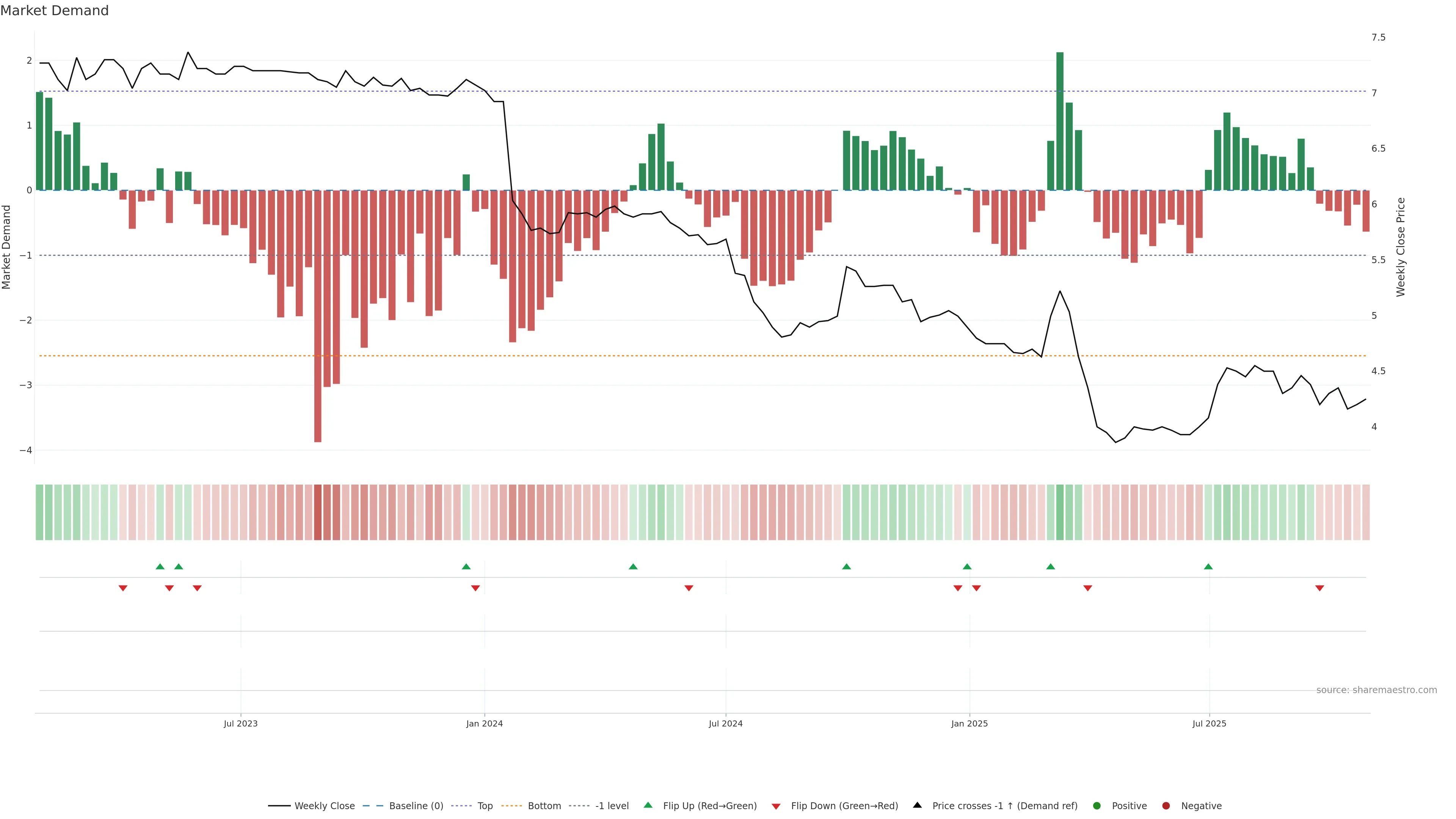This screenshot has width=1456, height=819.
Task: Click the first red flip-down marker on timeline
Action: coord(122,588)
